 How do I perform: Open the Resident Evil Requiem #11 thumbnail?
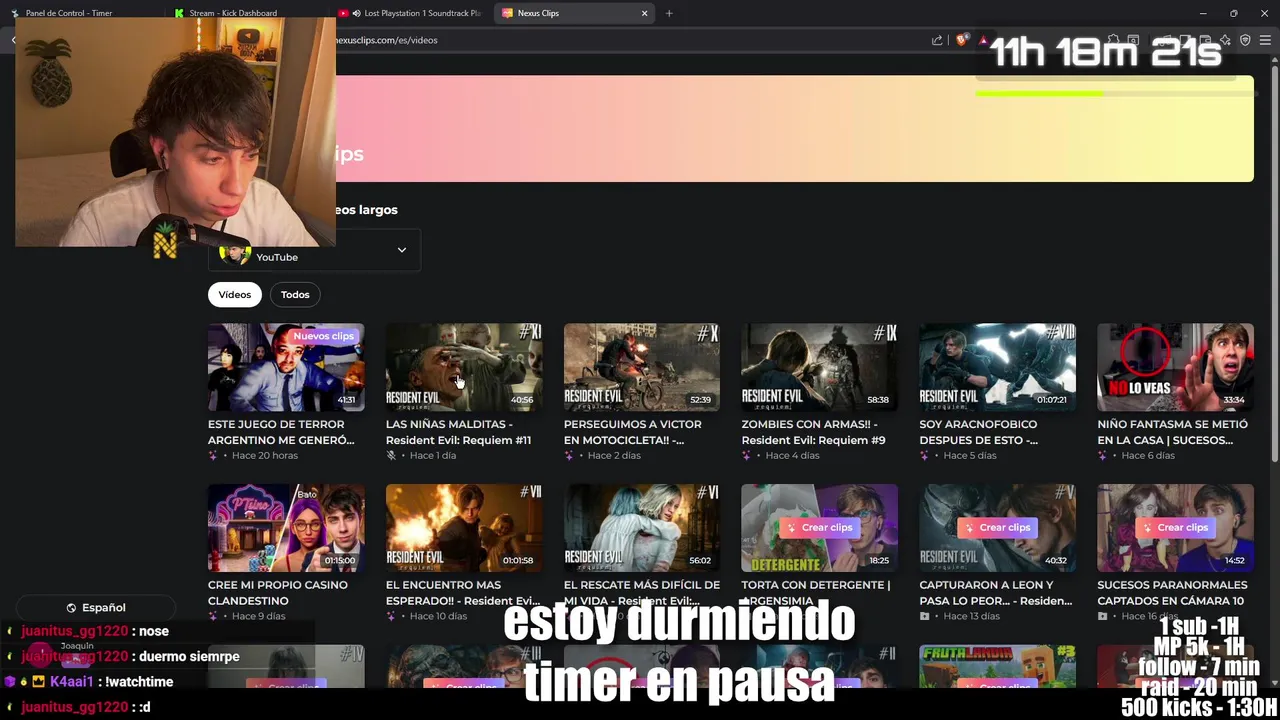tap(464, 367)
